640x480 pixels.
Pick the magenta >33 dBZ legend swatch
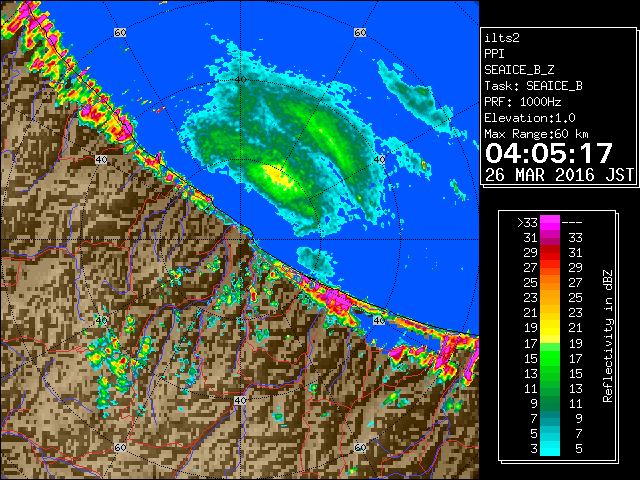coord(550,222)
